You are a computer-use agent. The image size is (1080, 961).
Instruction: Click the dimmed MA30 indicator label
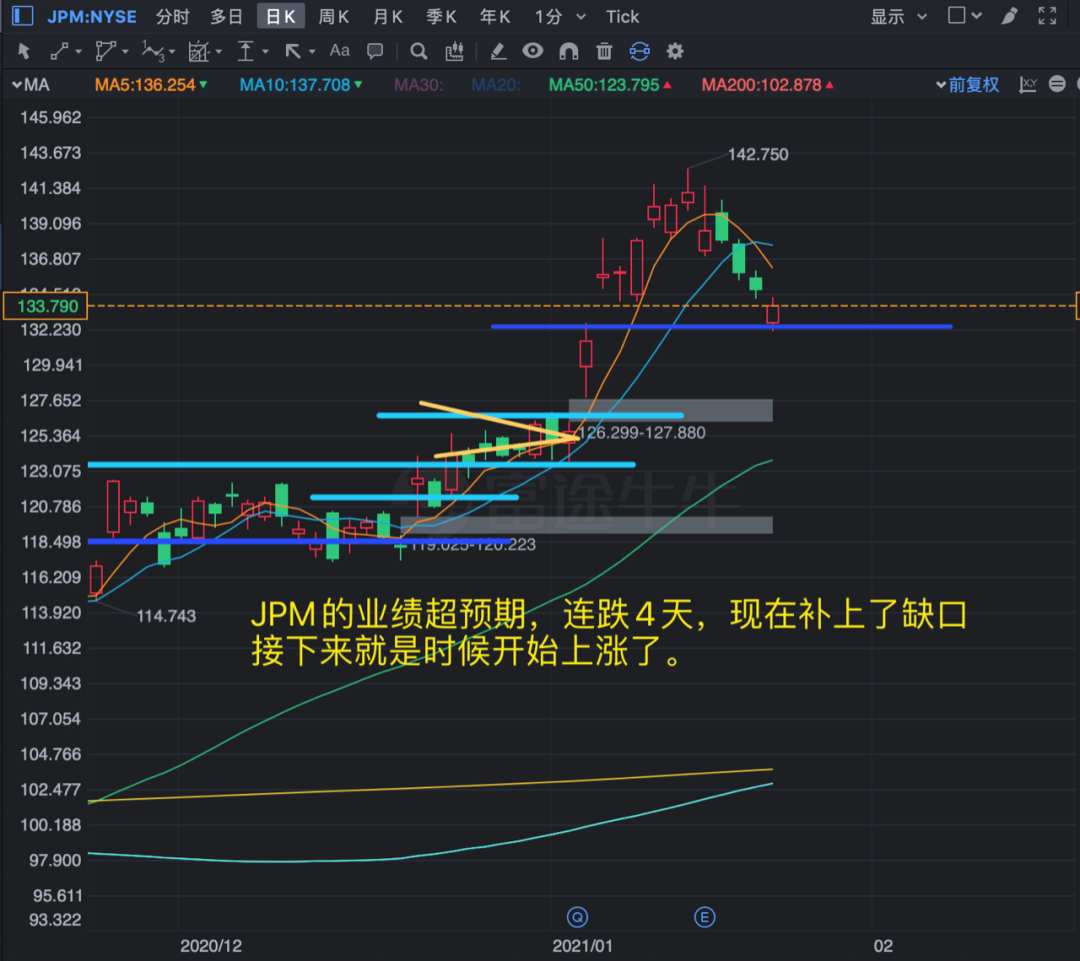419,85
